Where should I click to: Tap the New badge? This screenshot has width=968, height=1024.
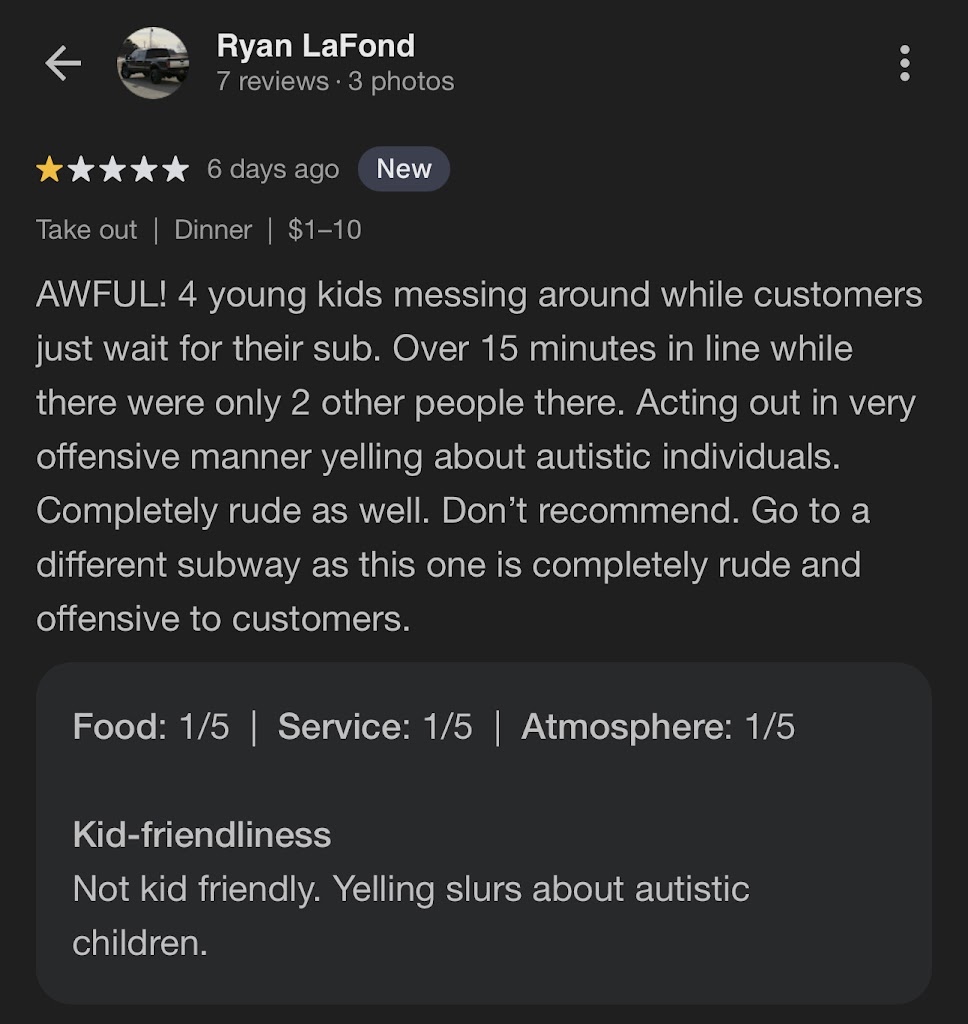[403, 169]
